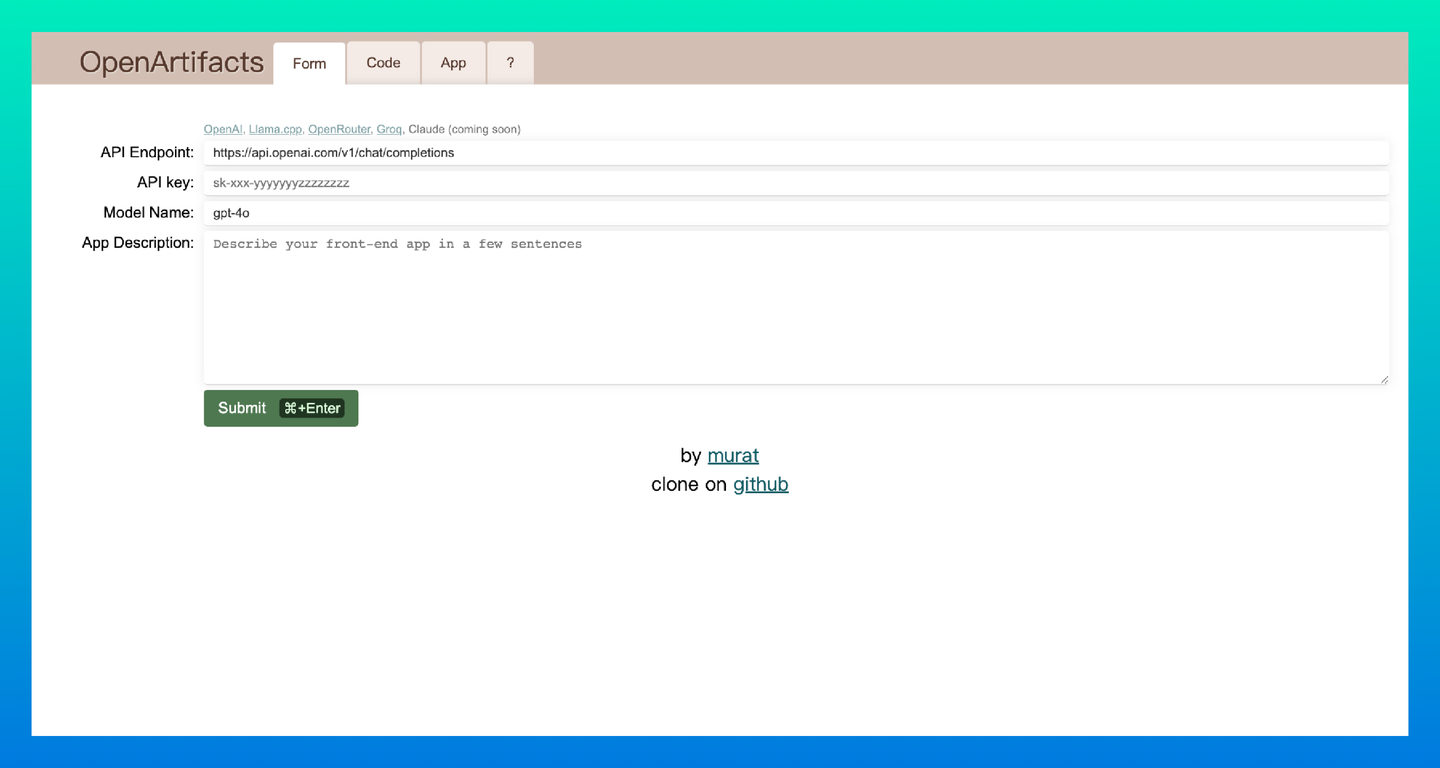1440x768 pixels.
Task: Open the OpenRouter preset link
Action: pyautogui.click(x=338, y=129)
